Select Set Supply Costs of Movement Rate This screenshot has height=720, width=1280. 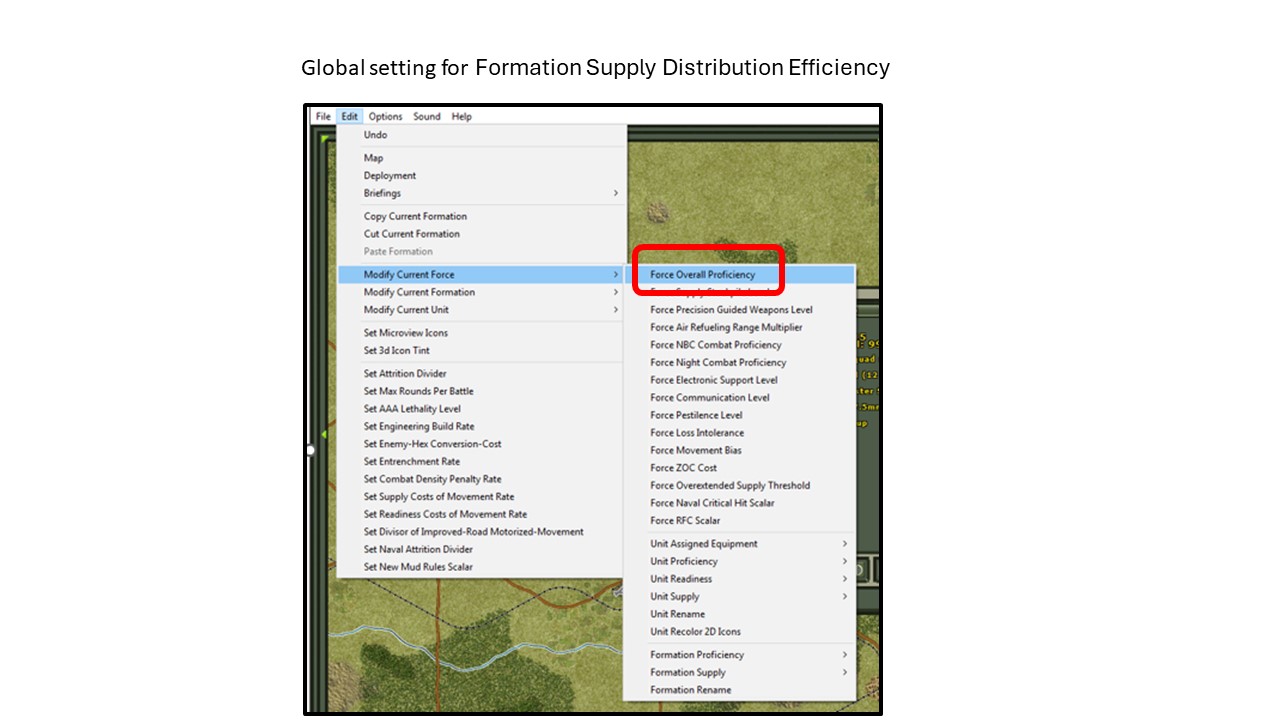[482, 497]
